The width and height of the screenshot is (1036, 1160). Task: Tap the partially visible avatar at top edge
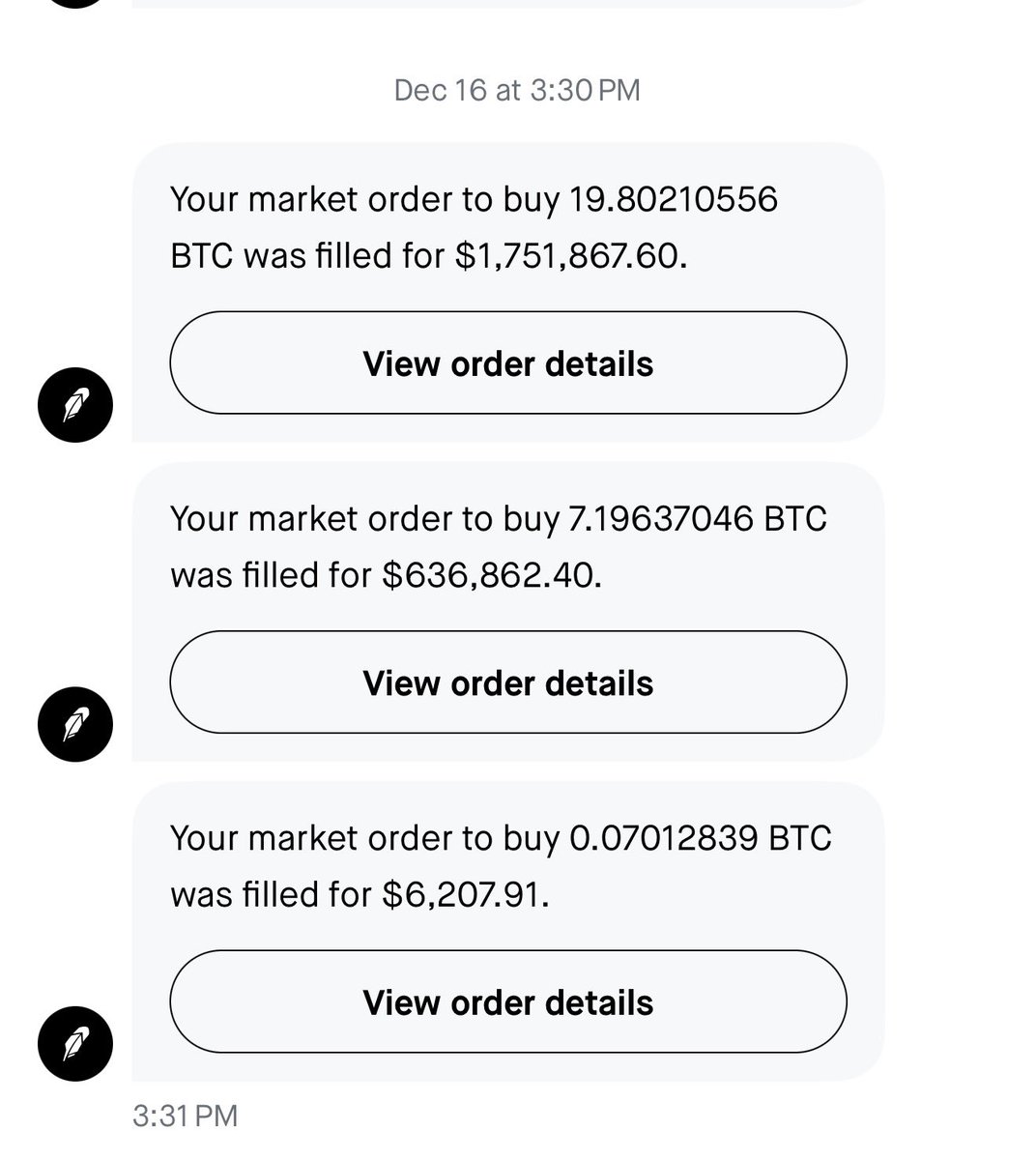click(75, 3)
